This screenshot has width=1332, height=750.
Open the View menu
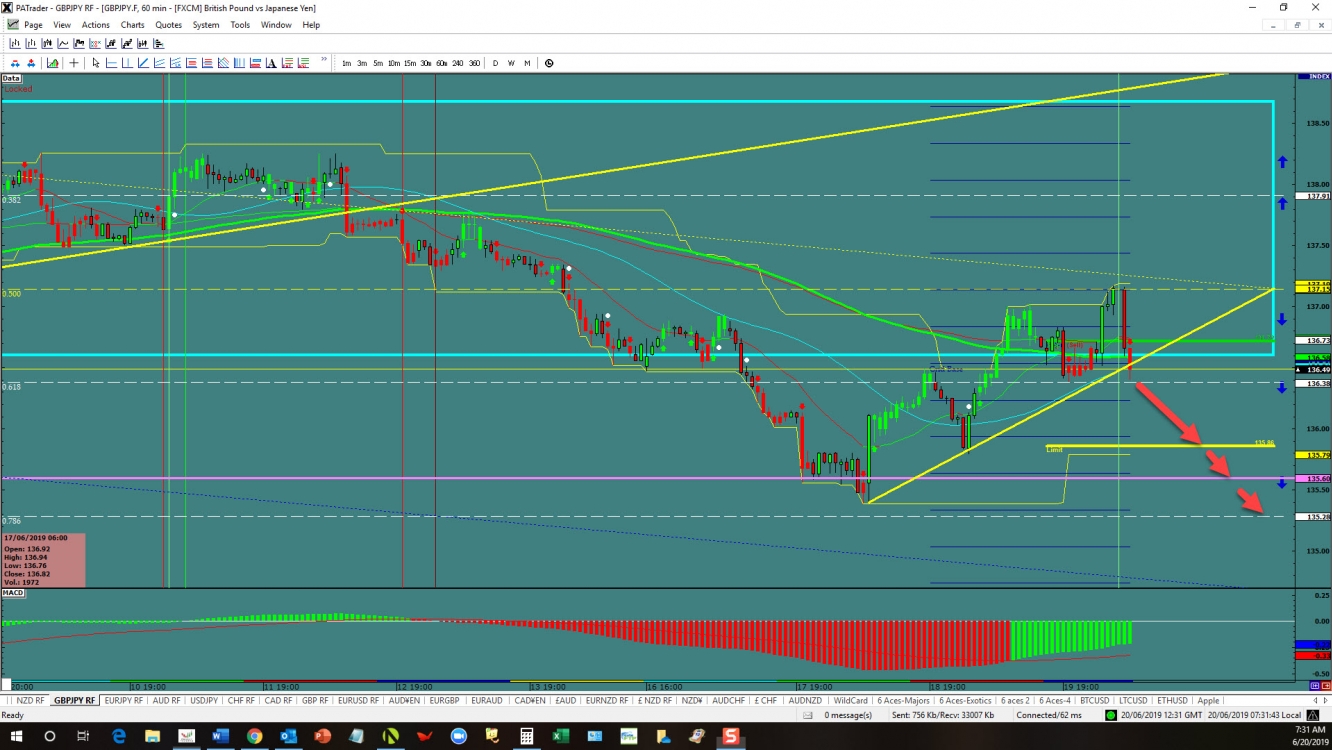[62, 25]
